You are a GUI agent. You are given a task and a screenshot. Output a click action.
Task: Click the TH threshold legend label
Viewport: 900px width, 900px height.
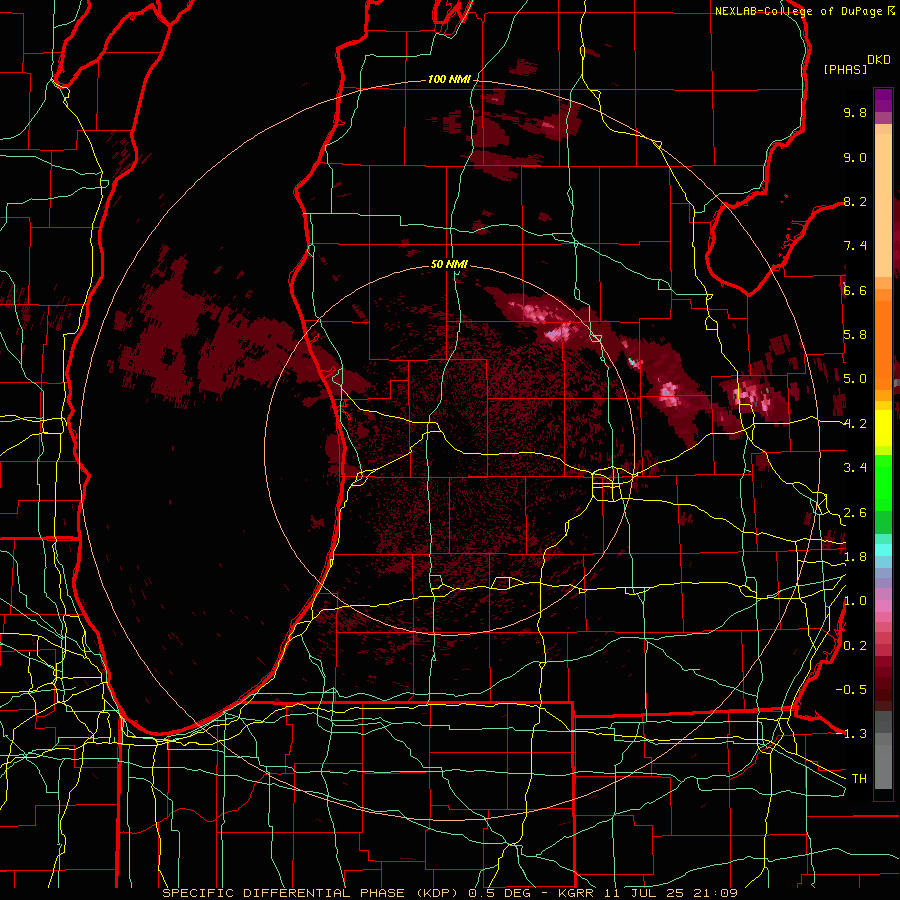coord(859,779)
